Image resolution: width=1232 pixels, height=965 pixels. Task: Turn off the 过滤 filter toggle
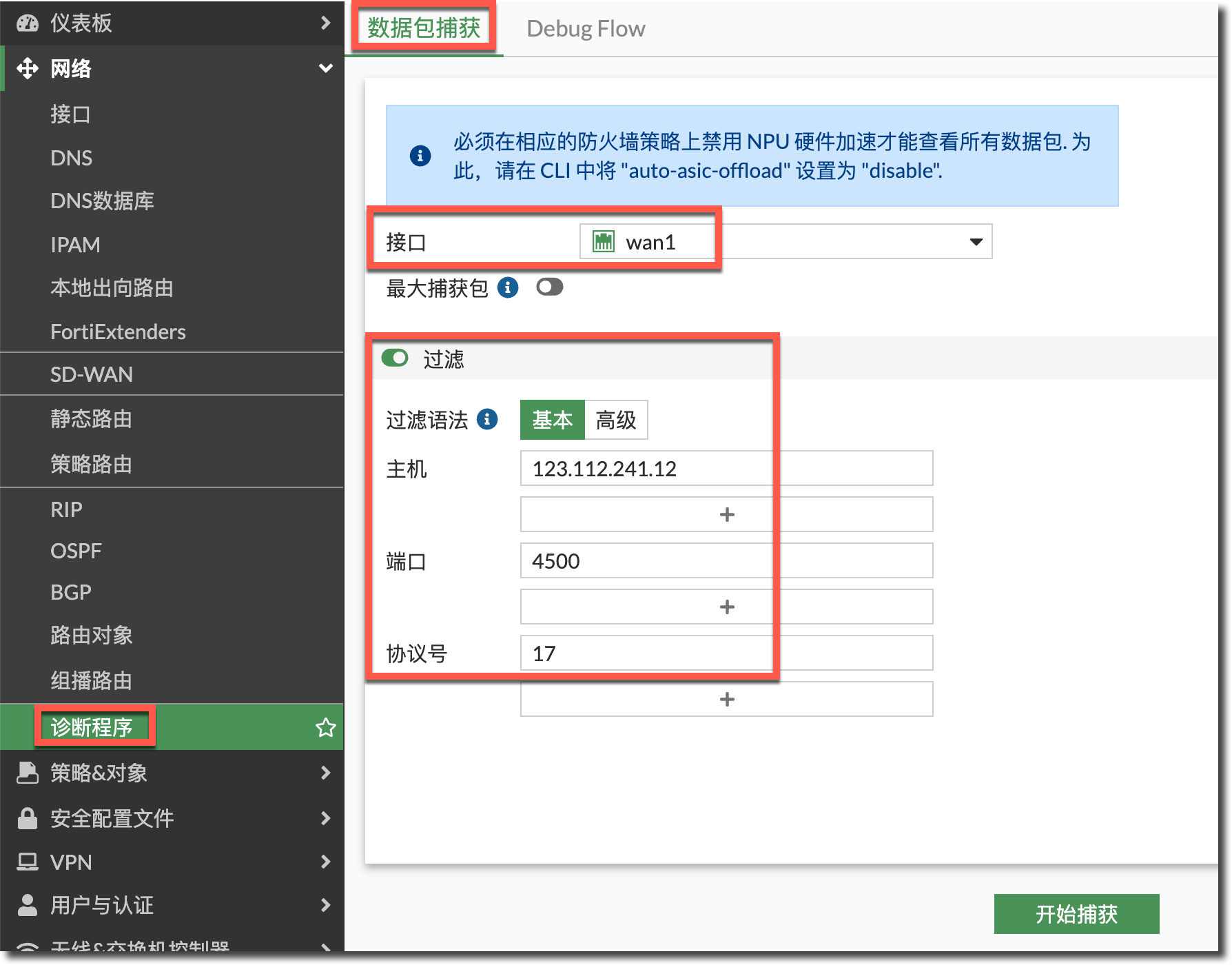pyautogui.click(x=395, y=358)
